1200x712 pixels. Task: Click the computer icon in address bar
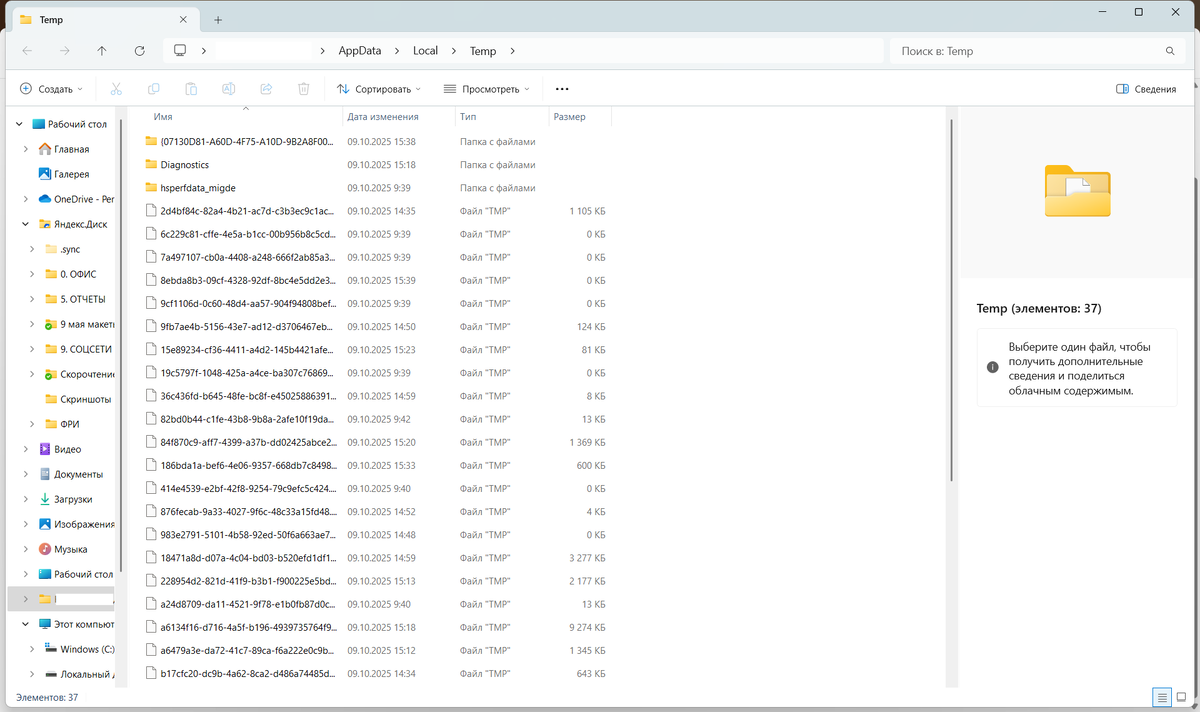pos(180,51)
